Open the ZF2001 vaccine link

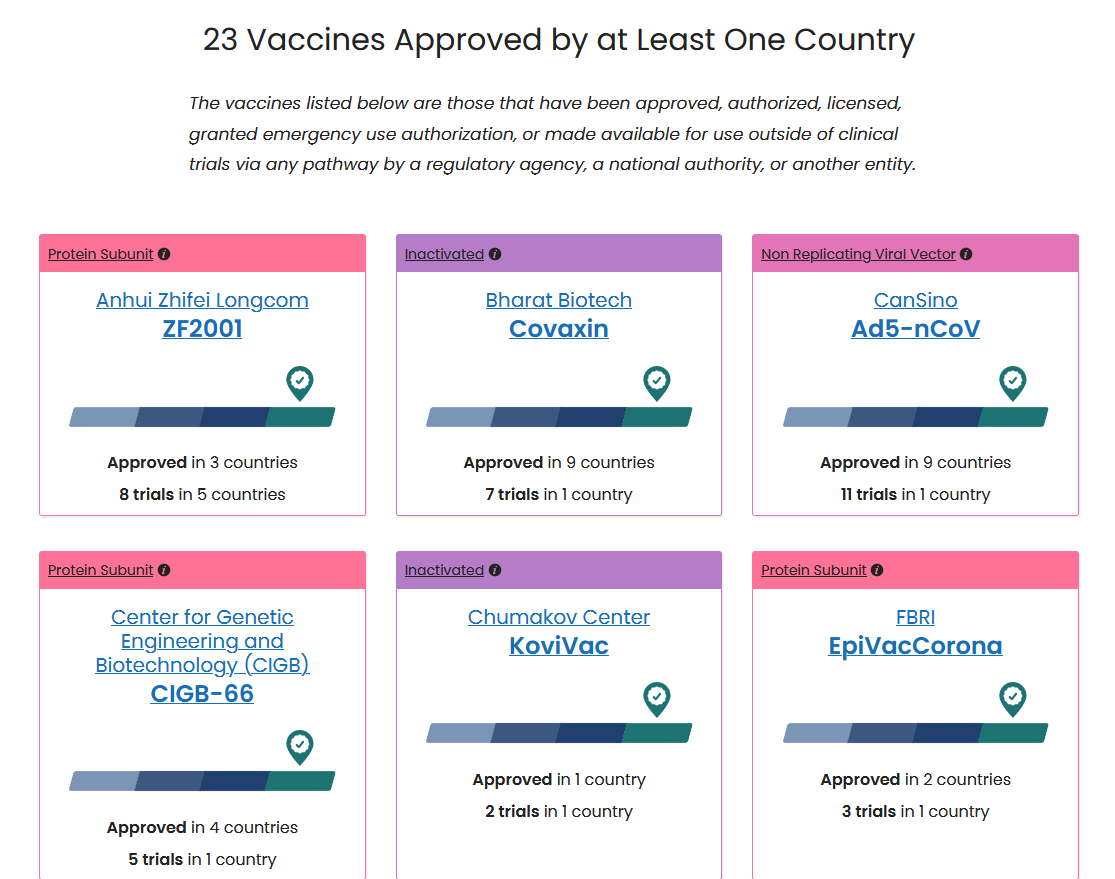pyautogui.click(x=203, y=329)
